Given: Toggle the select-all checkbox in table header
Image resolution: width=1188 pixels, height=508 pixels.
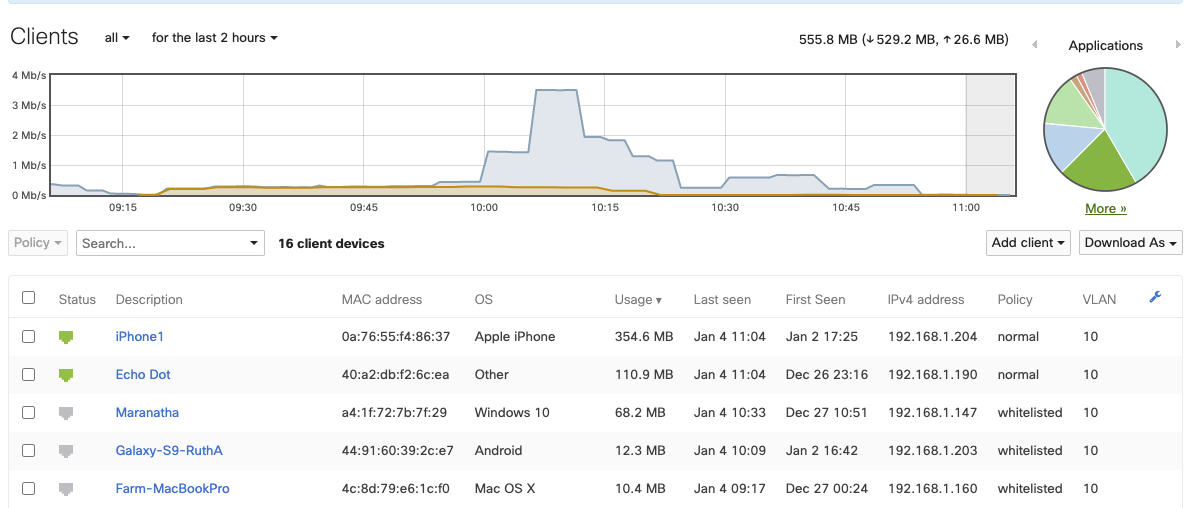Looking at the screenshot, I should (x=29, y=298).
